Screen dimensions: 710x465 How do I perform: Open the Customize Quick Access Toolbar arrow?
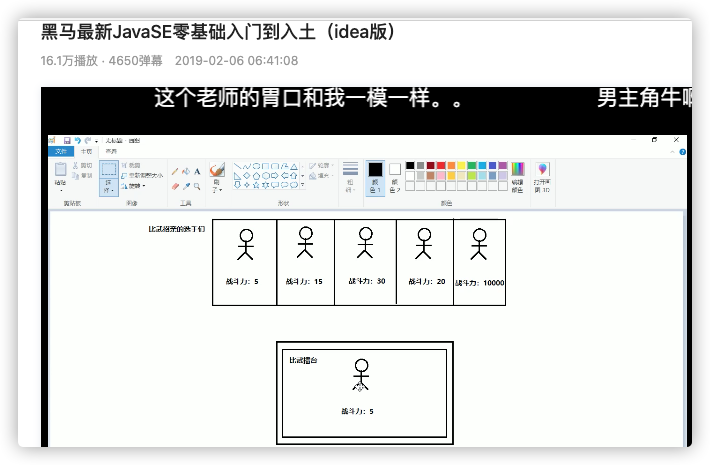click(x=96, y=141)
